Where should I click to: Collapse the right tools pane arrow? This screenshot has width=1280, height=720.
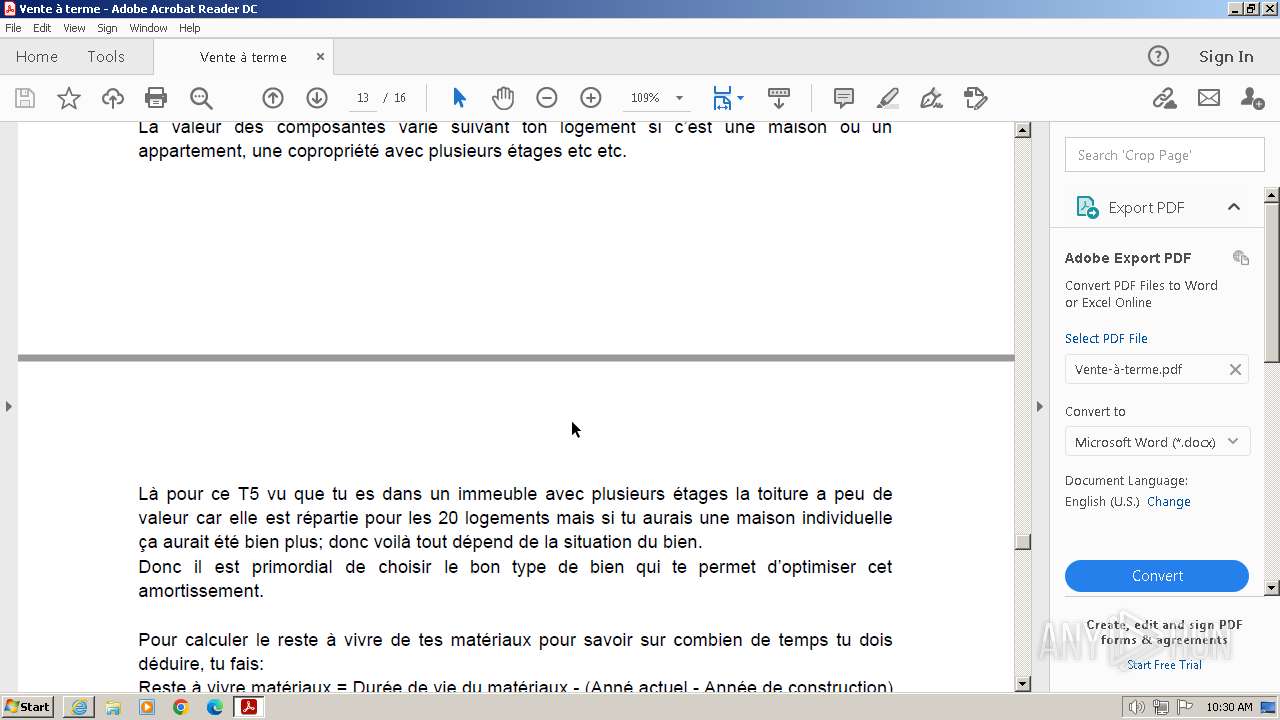pyautogui.click(x=1039, y=406)
